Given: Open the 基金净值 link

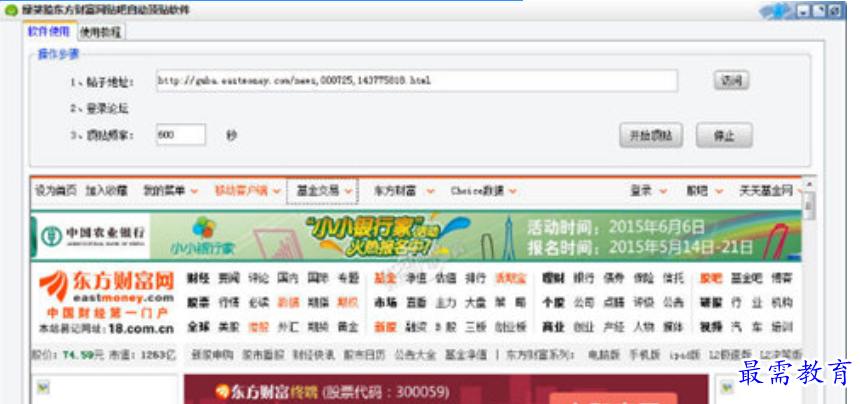Looking at the screenshot, I should tap(466, 355).
